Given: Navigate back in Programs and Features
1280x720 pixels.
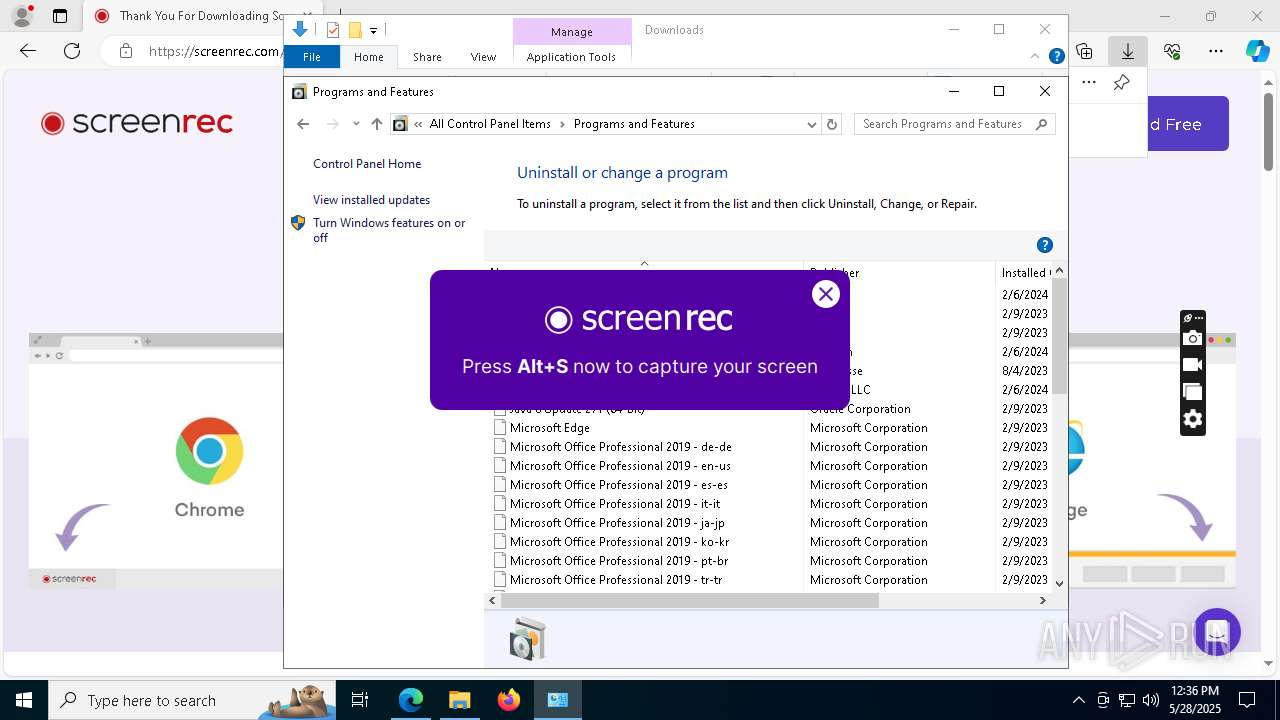Looking at the screenshot, I should 303,124.
